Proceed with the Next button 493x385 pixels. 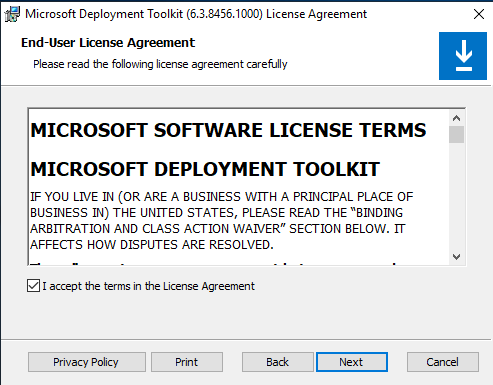point(352,362)
